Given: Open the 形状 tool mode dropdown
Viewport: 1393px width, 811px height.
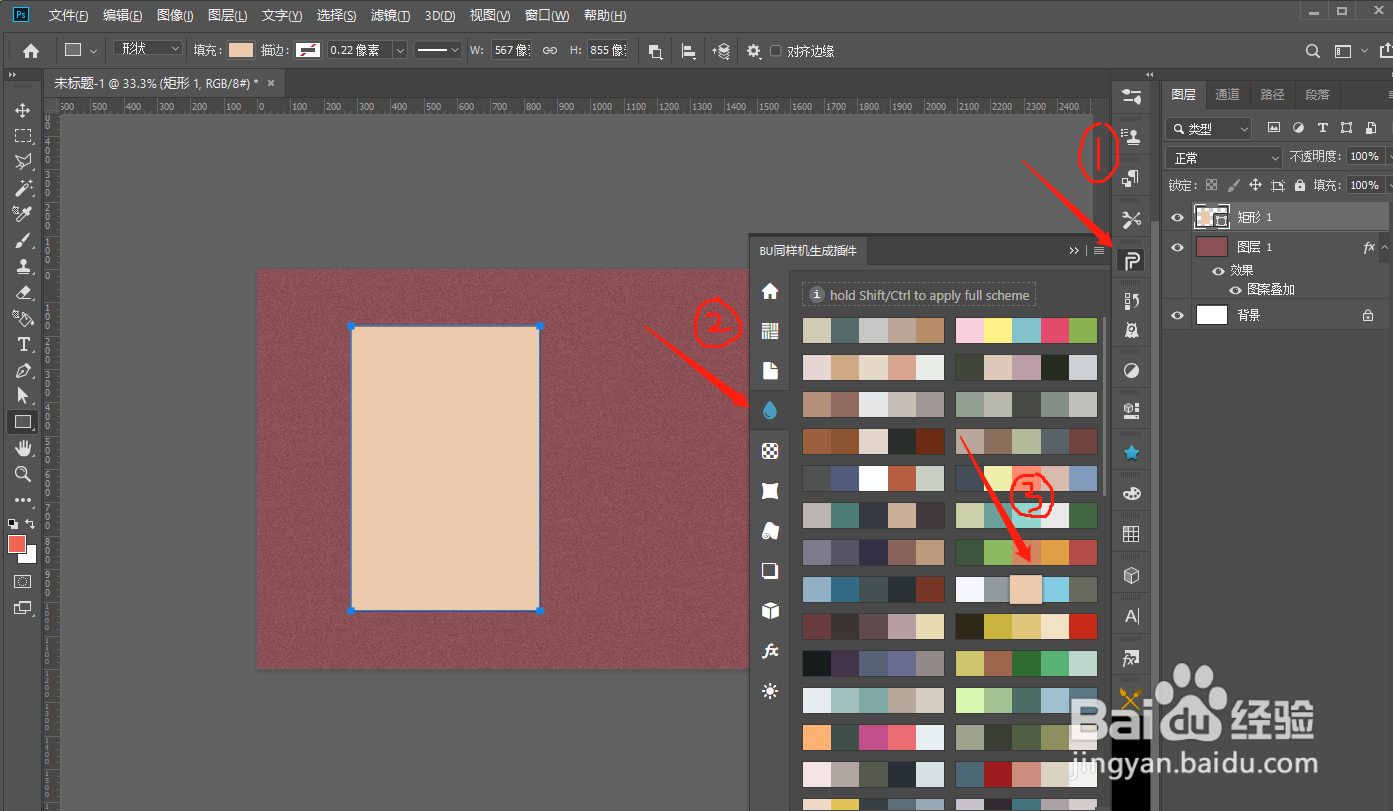Looking at the screenshot, I should coord(148,49).
